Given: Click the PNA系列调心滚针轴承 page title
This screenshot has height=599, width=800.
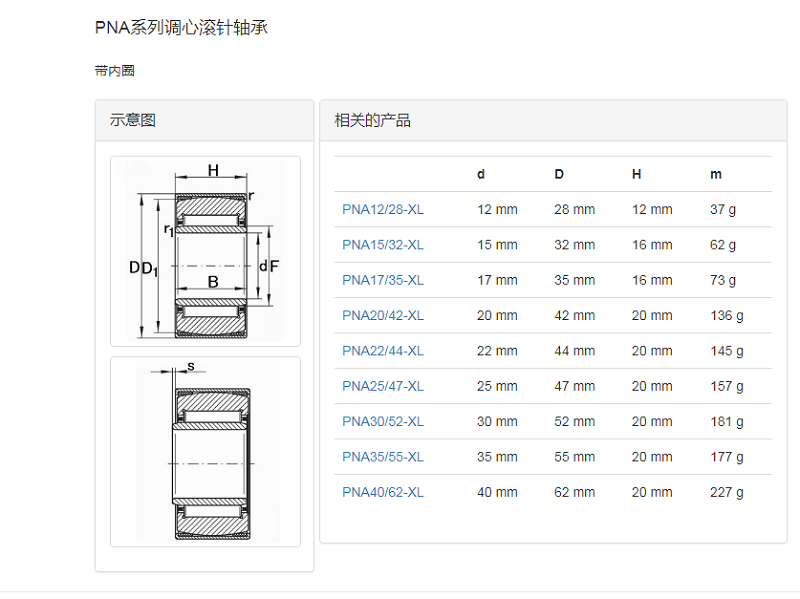Looking at the screenshot, I should (181, 28).
